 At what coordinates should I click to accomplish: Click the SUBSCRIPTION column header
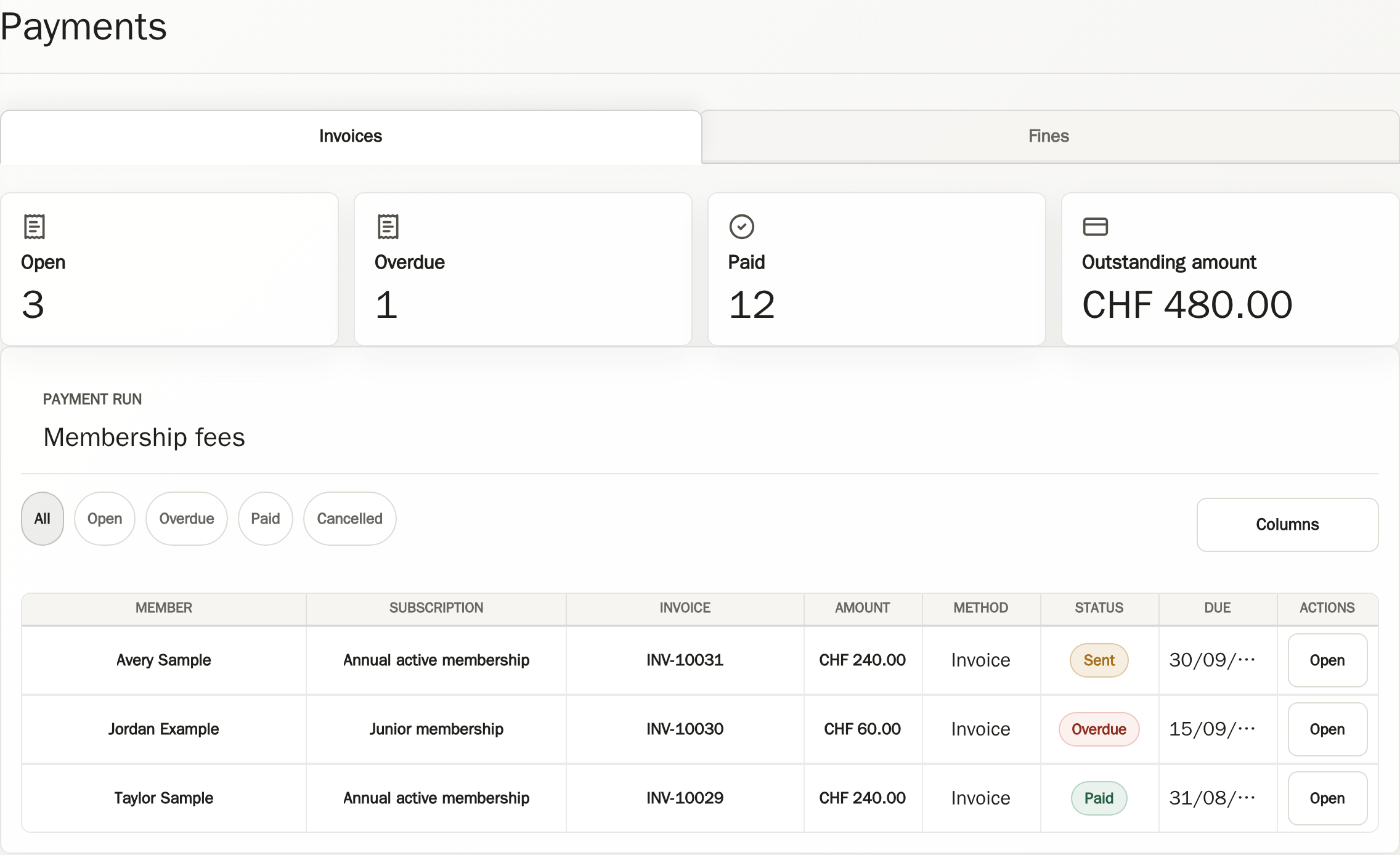point(436,608)
